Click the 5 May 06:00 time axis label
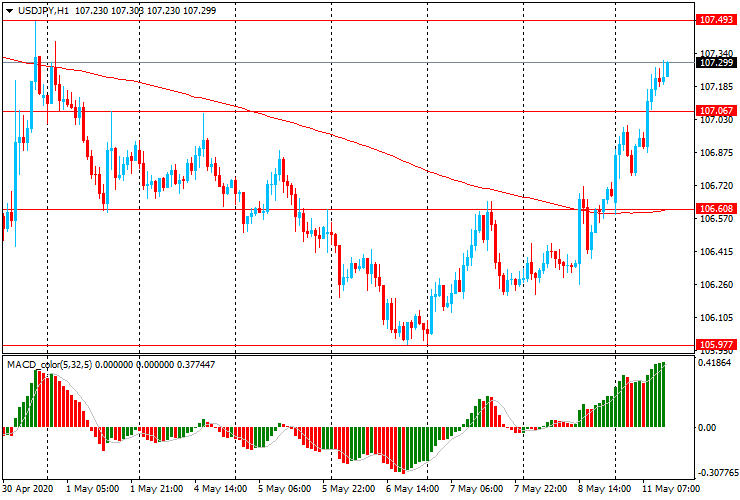Screen dimensions: 740x500 click(x=285, y=488)
